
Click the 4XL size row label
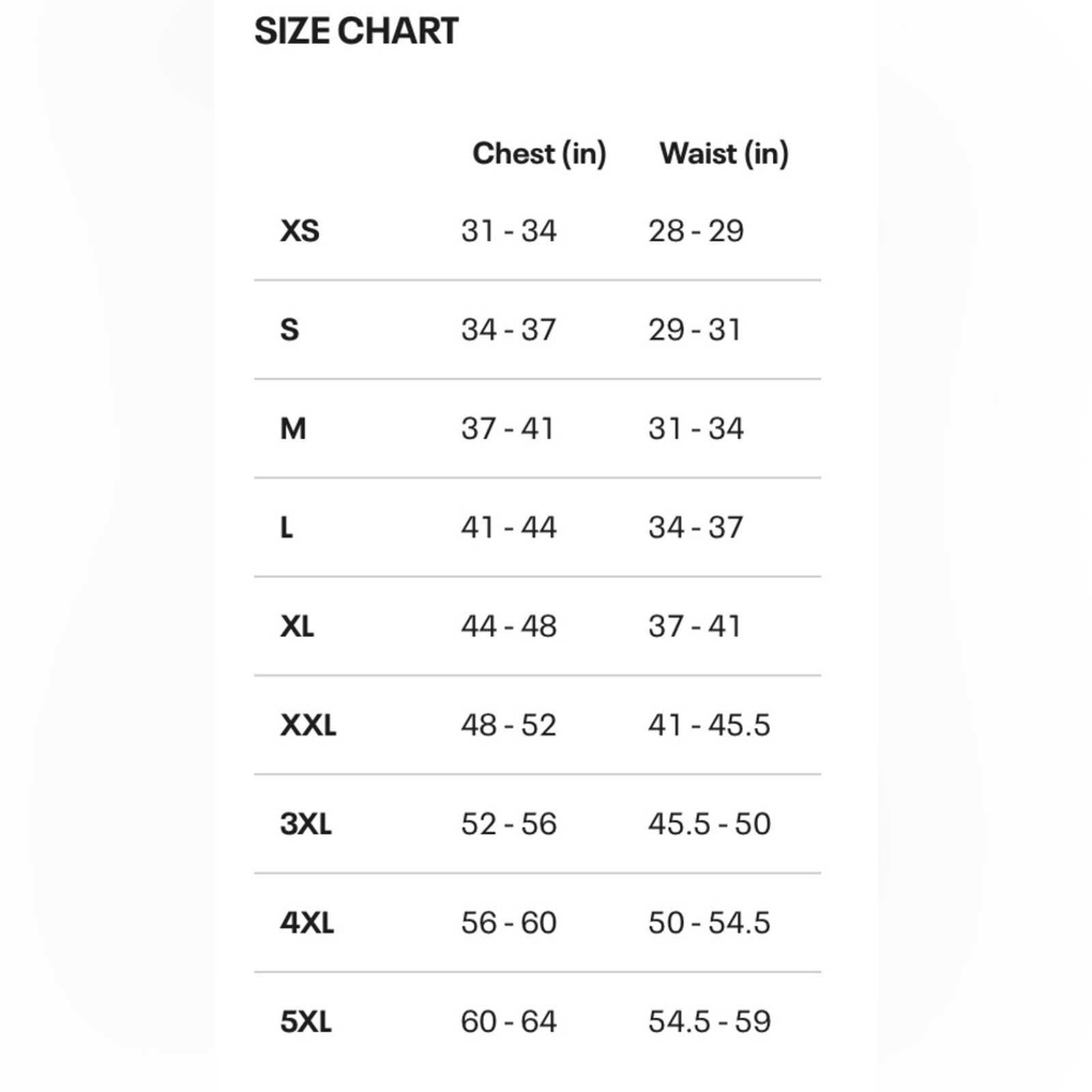tap(307, 923)
